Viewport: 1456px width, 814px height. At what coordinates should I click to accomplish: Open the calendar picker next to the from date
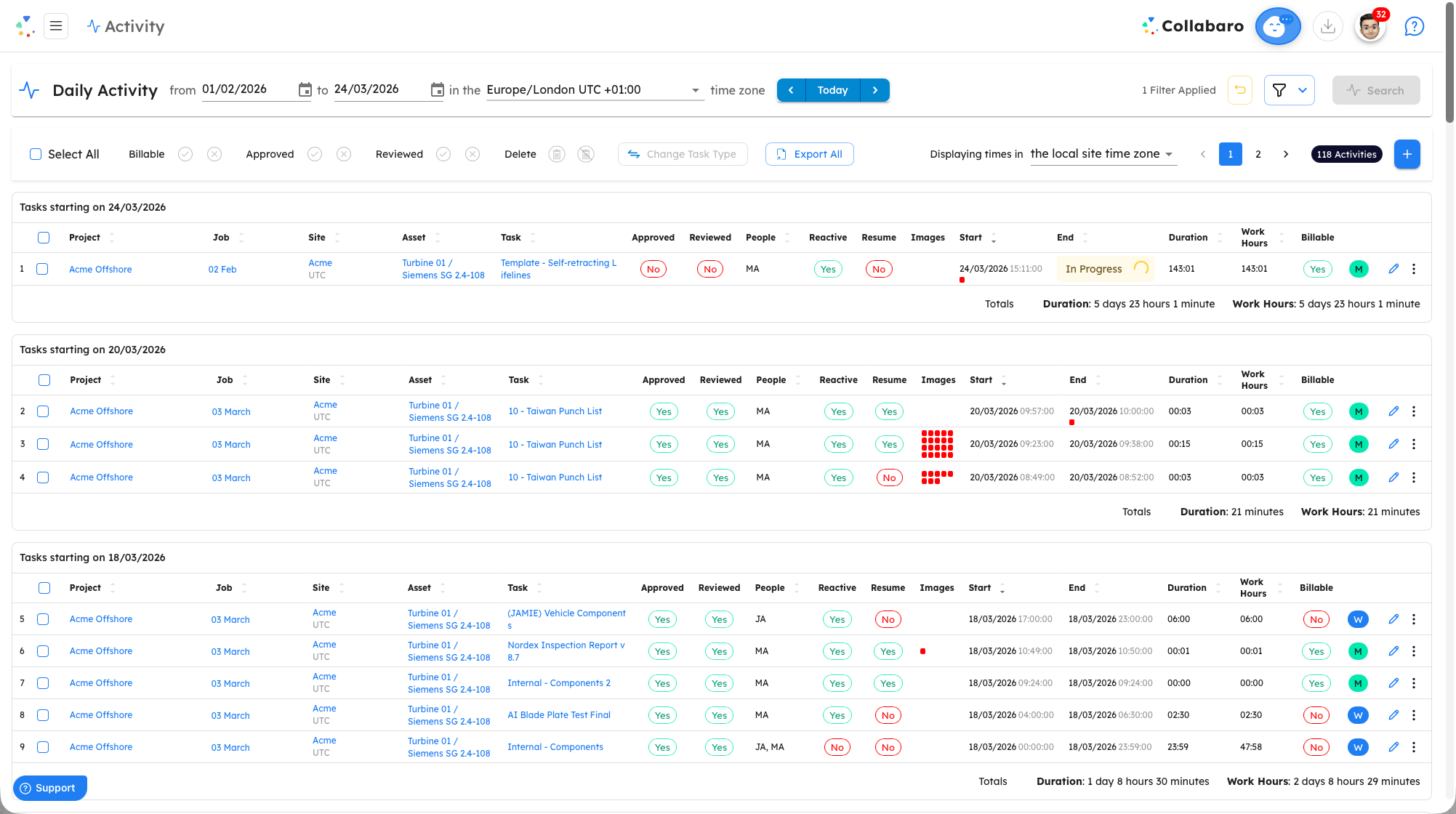[305, 89]
